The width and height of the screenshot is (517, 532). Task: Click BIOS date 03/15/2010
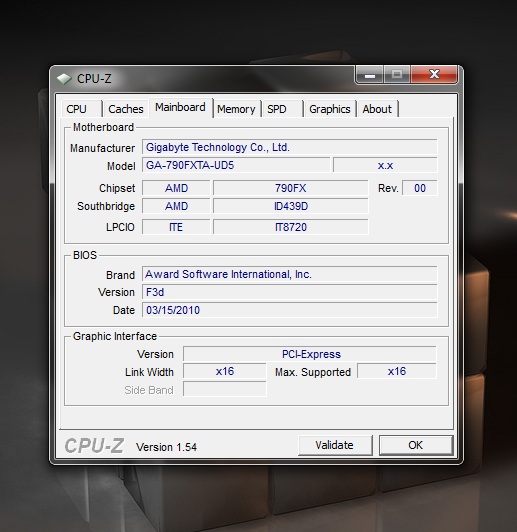click(x=290, y=310)
